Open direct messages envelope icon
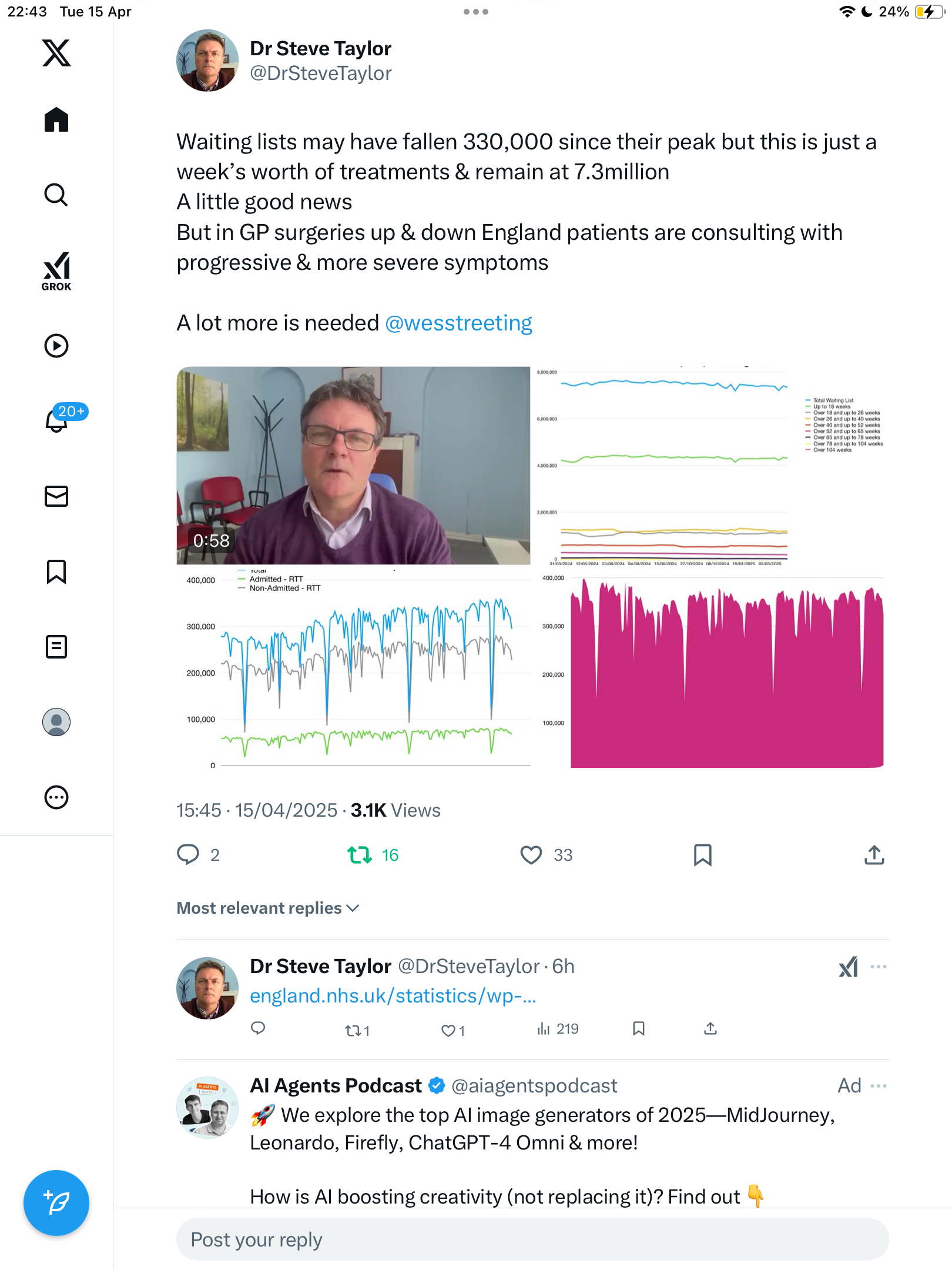 coord(56,496)
